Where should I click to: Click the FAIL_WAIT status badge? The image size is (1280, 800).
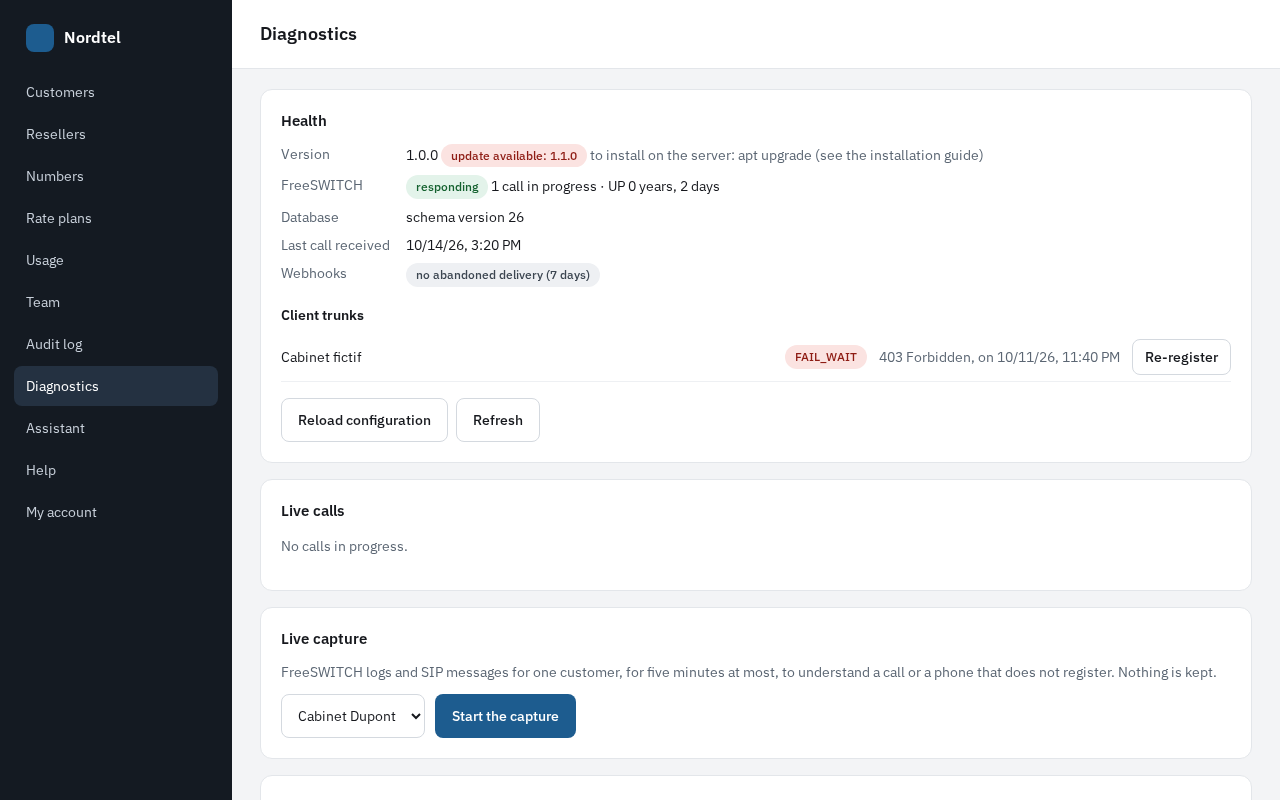click(826, 357)
